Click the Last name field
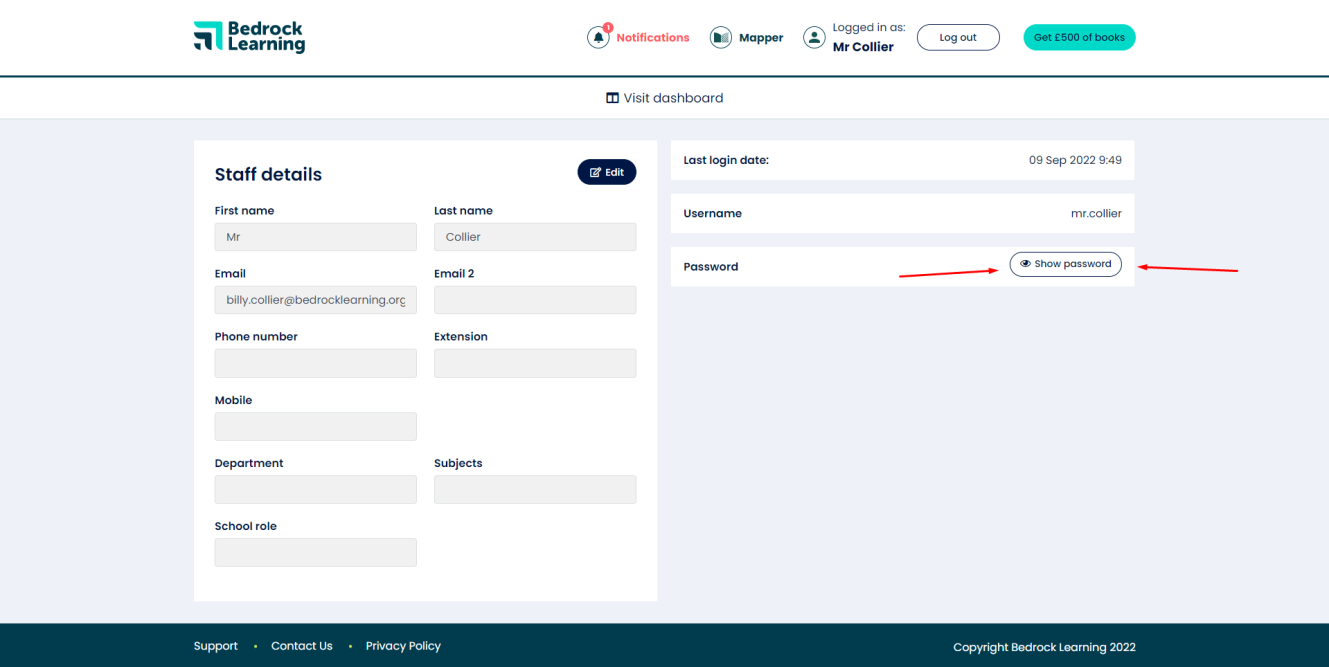 535,237
